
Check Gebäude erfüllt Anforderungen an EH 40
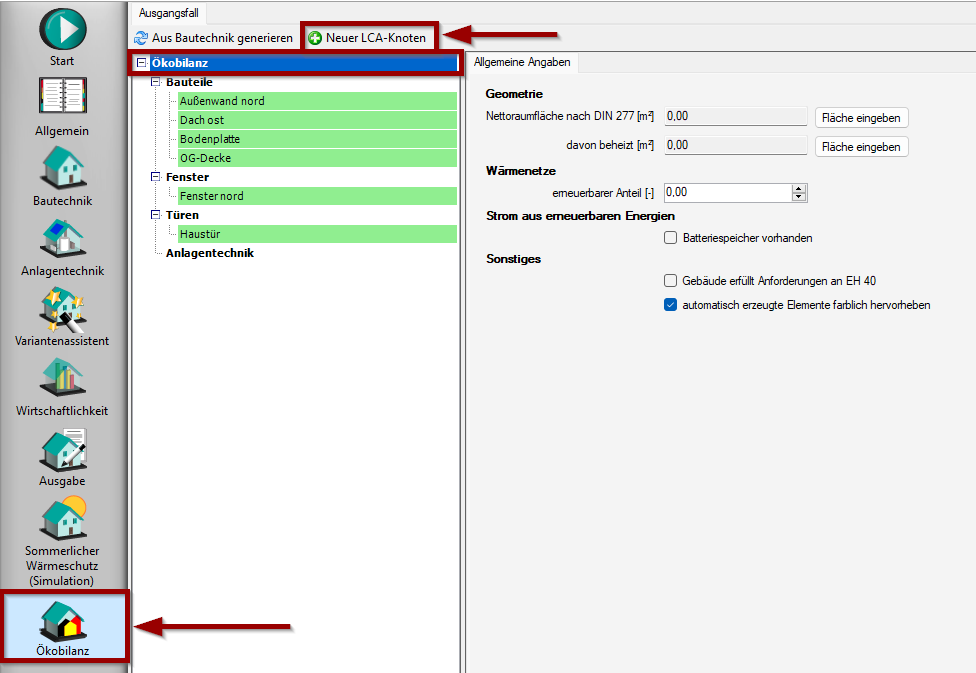click(x=671, y=281)
